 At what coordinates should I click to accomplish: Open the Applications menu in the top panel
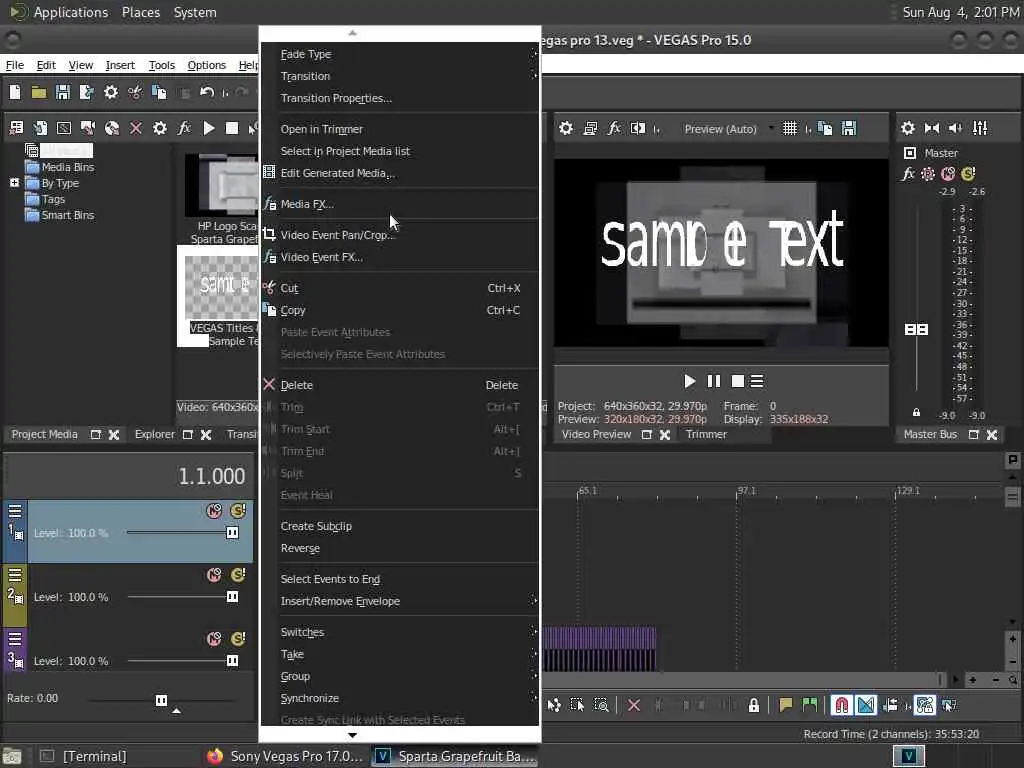[71, 12]
